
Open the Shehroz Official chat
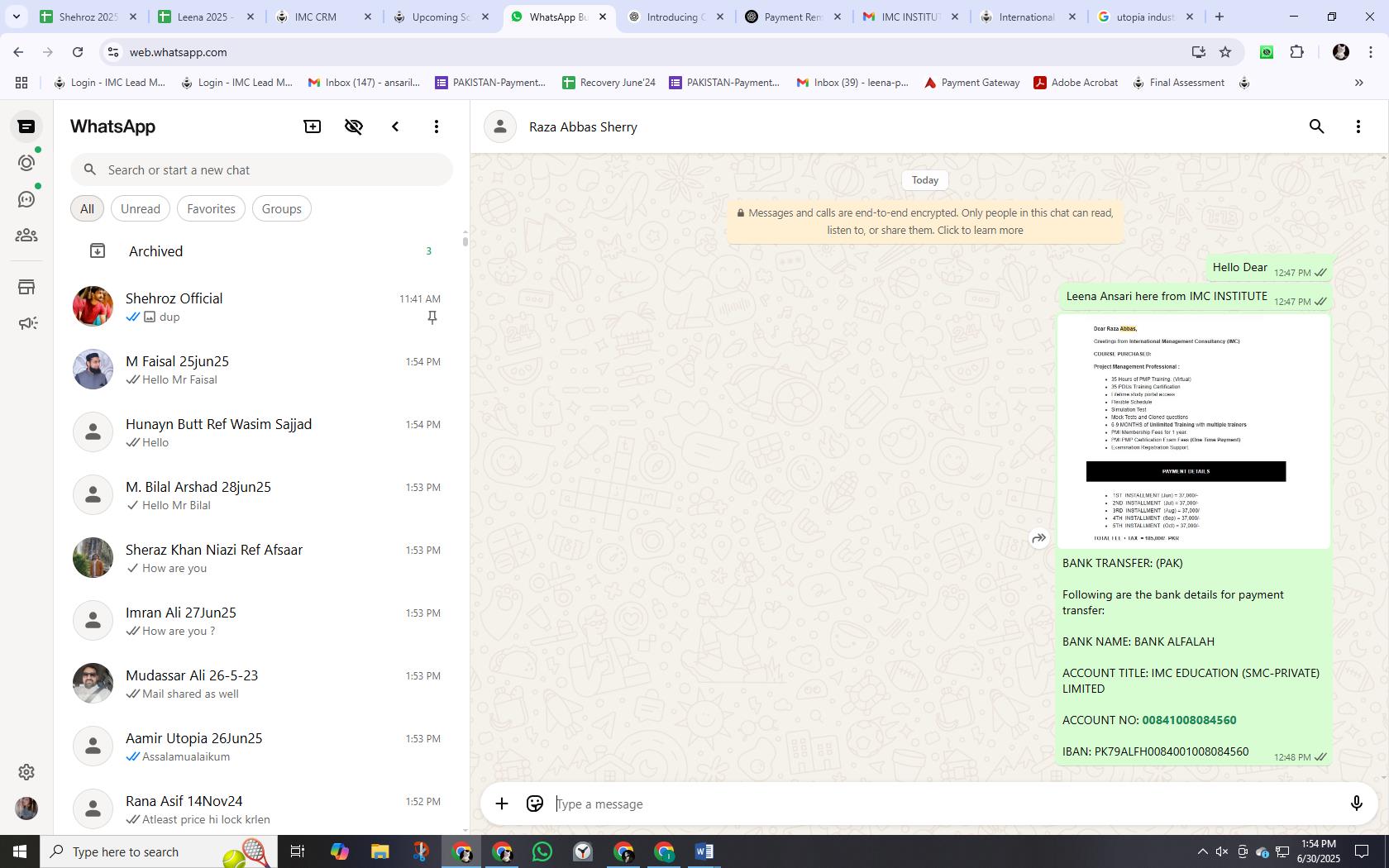tap(261, 307)
